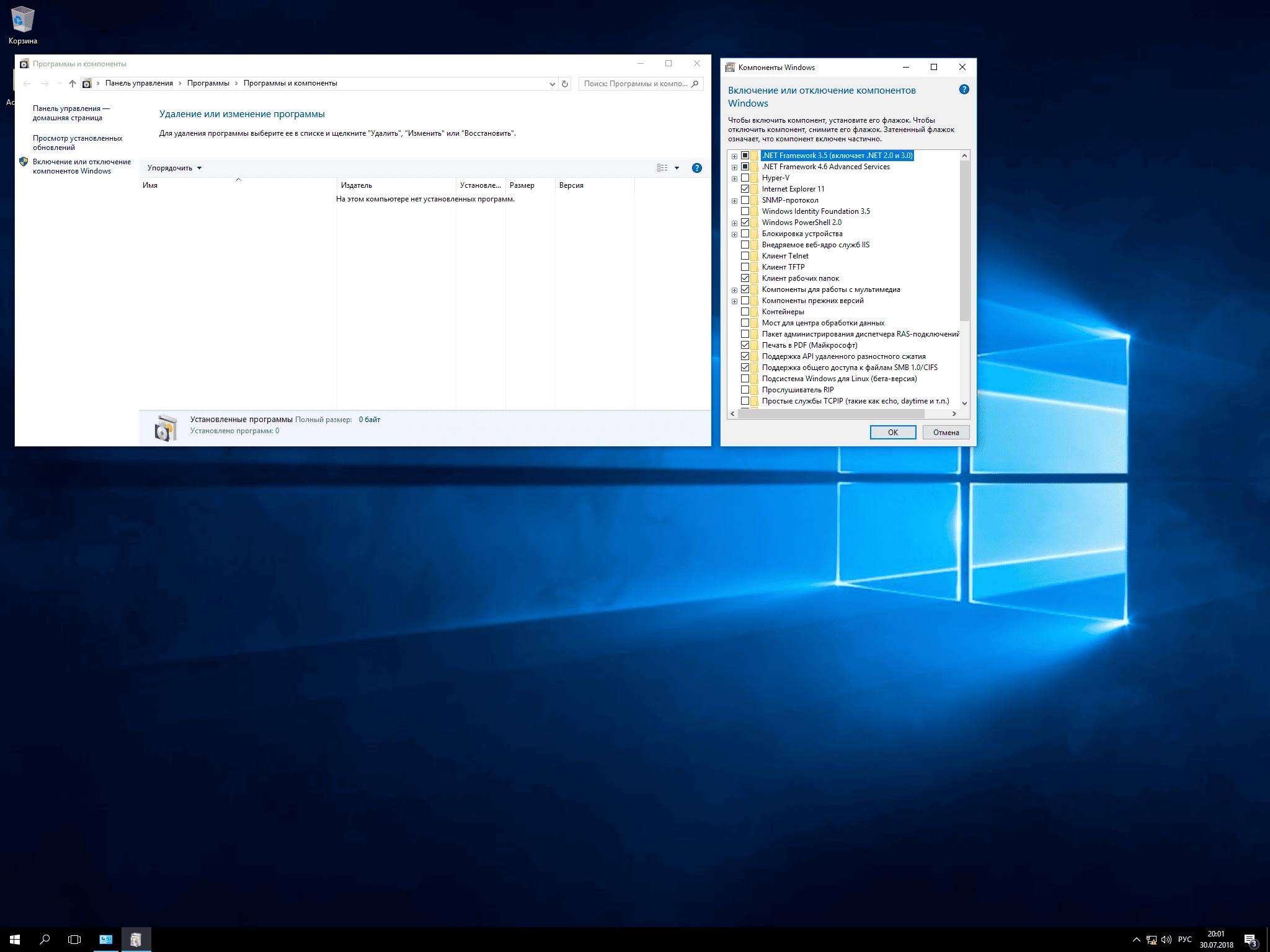Image resolution: width=1270 pixels, height=952 pixels.
Task: Click Панель управления breadcrumb
Action: tap(139, 83)
